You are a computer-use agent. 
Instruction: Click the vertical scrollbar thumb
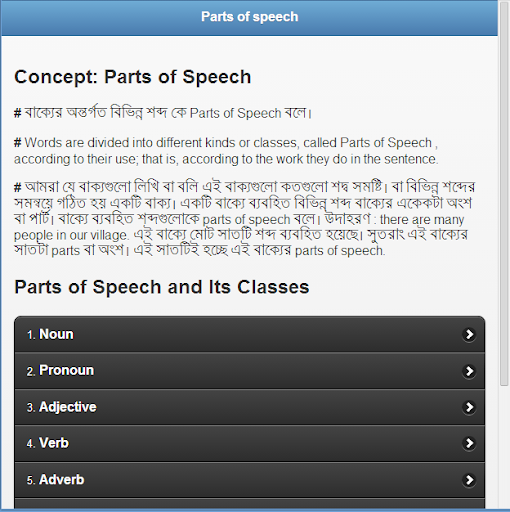click(x=504, y=193)
